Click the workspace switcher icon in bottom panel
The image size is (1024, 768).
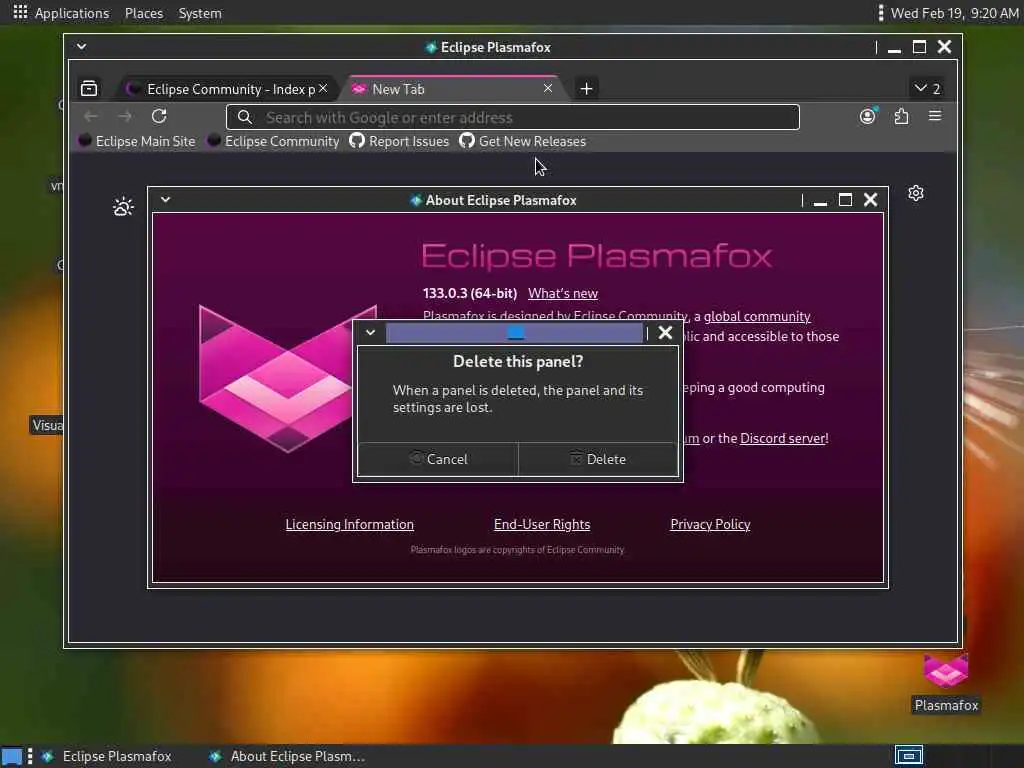tap(908, 756)
